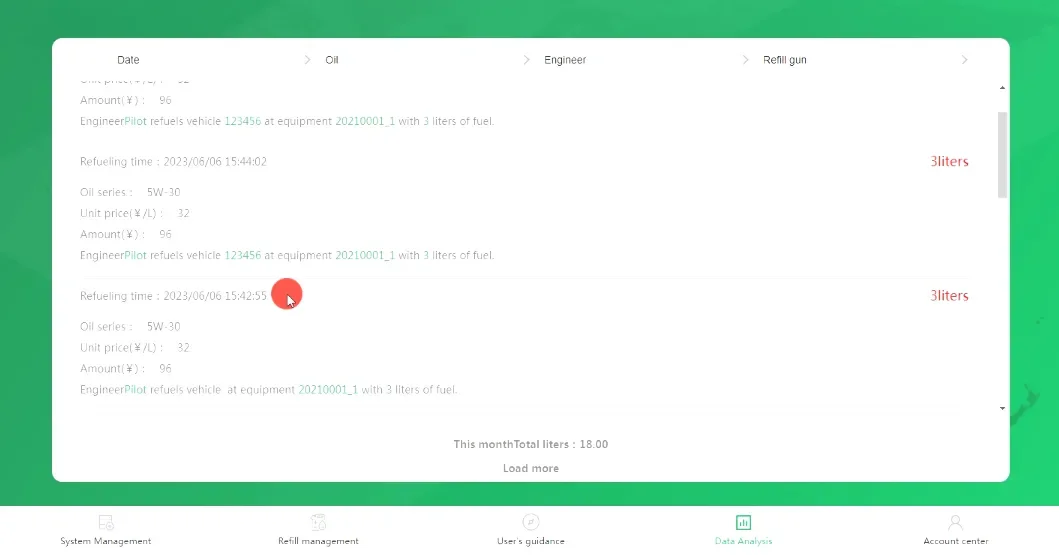
Task: Expand the Refill gun filter chevron
Action: (x=964, y=60)
